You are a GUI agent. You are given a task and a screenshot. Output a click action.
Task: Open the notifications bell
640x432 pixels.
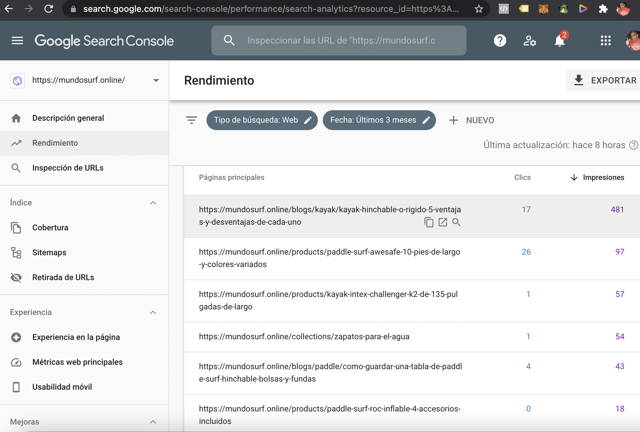(x=560, y=40)
